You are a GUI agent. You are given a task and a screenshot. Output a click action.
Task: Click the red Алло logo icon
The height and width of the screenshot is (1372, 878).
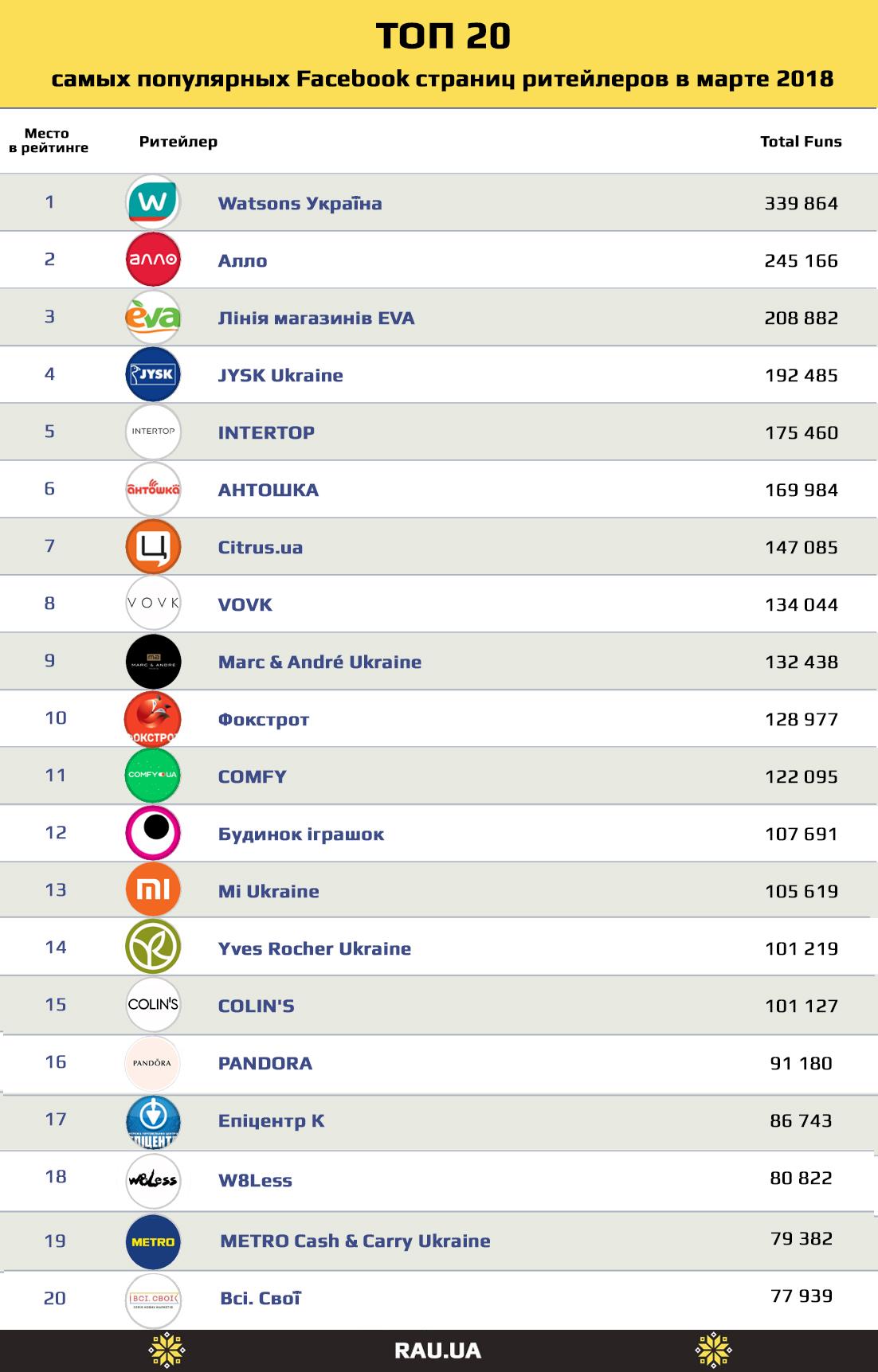153,260
